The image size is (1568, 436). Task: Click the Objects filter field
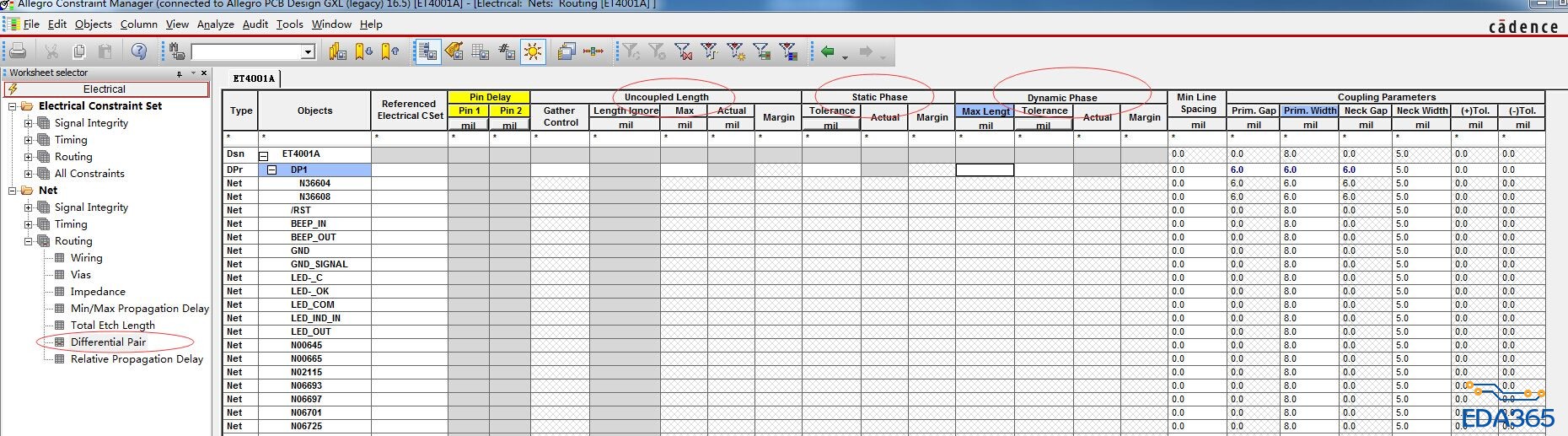click(314, 137)
